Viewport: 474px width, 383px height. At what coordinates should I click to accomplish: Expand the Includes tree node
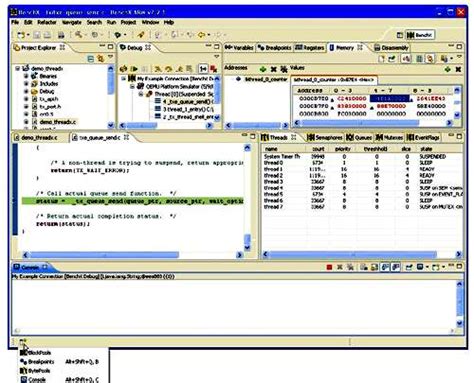click(26, 84)
